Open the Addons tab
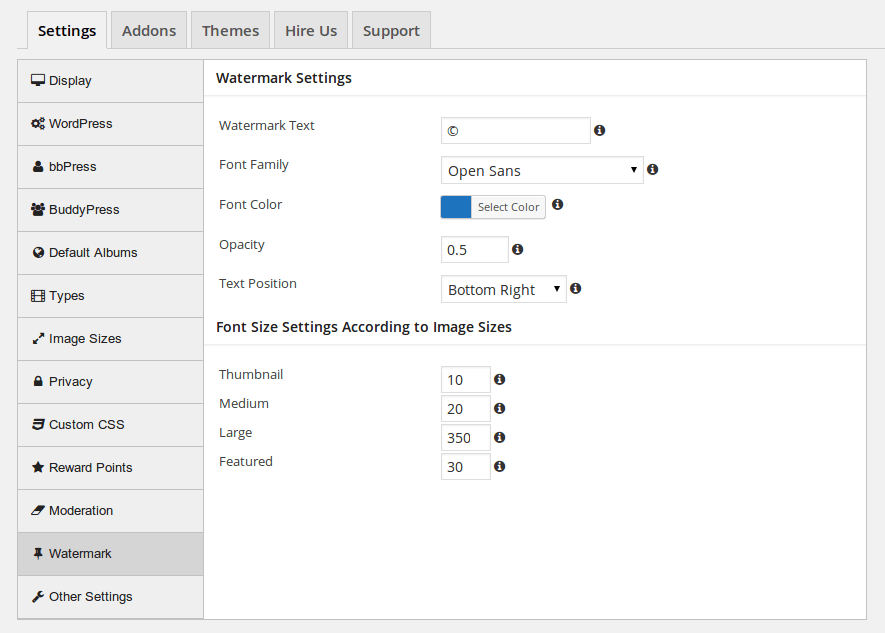Screen dimensions: 885x633 click(149, 30)
